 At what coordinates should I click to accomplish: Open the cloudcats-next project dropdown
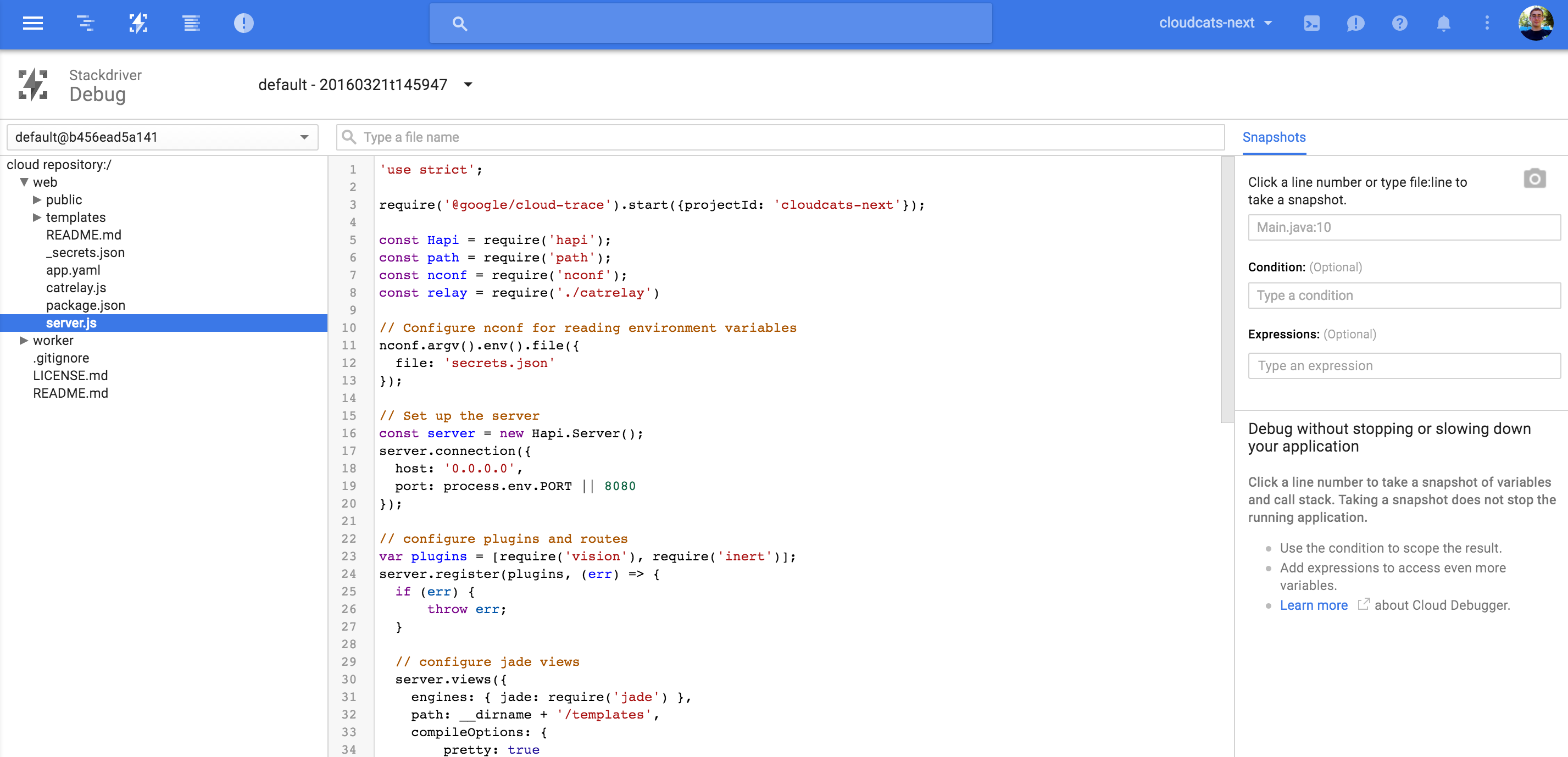[1215, 23]
